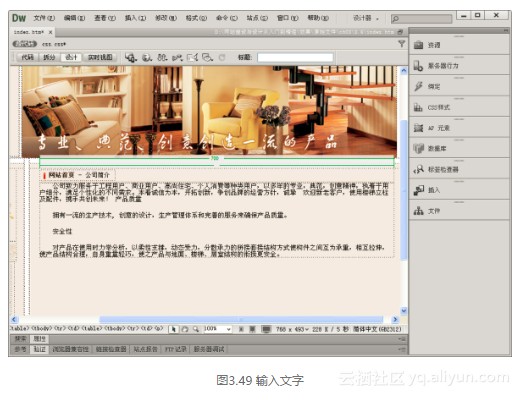Open the 100% zoom level dropdown
Viewport: 520px width, 397px height.
point(217,329)
